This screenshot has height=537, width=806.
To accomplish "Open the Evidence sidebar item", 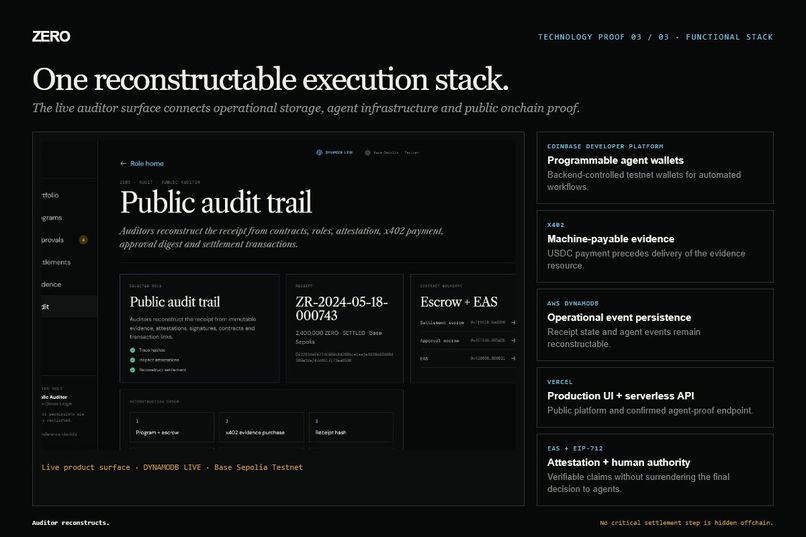I will coord(51,284).
